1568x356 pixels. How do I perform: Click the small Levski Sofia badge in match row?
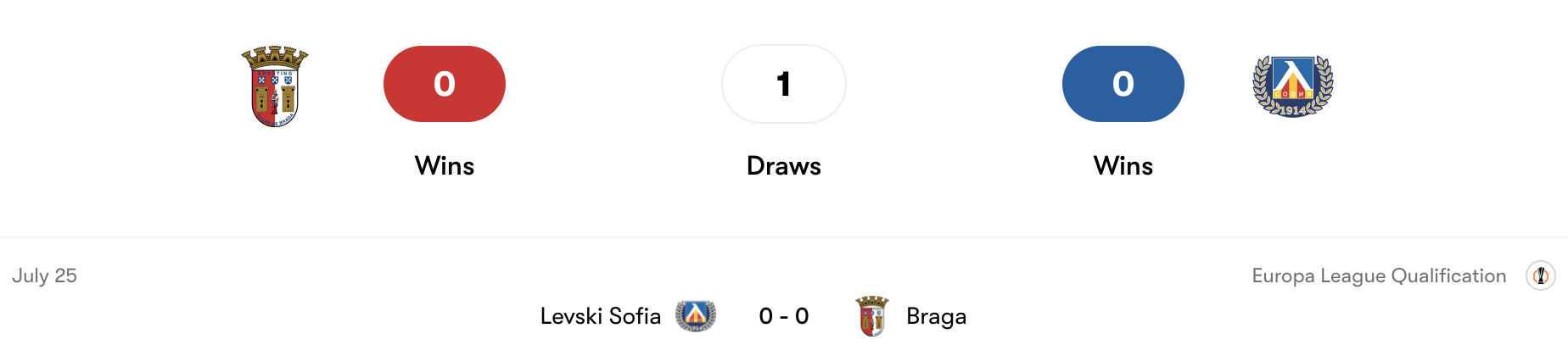coord(696,316)
